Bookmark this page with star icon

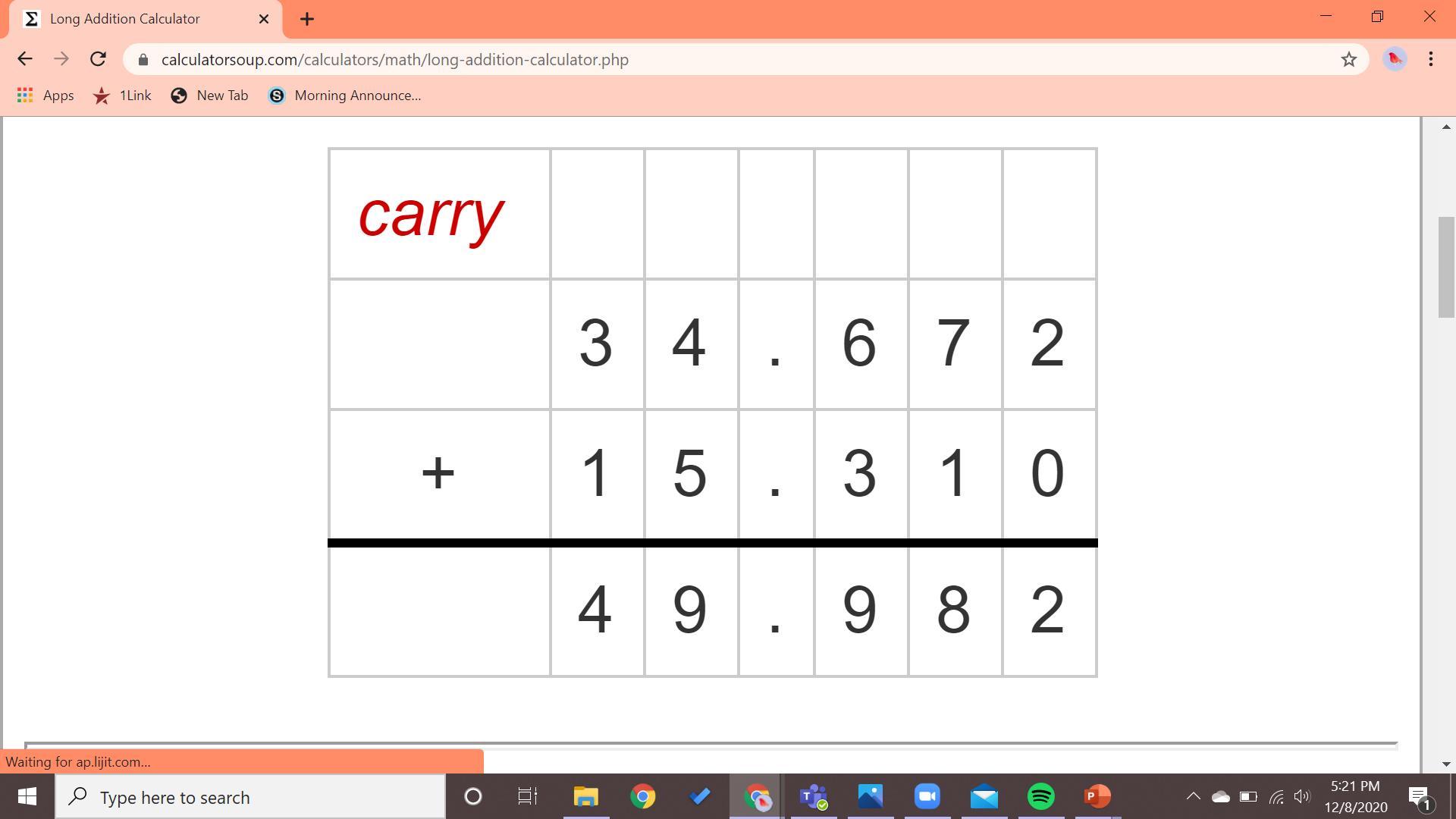coord(1348,59)
